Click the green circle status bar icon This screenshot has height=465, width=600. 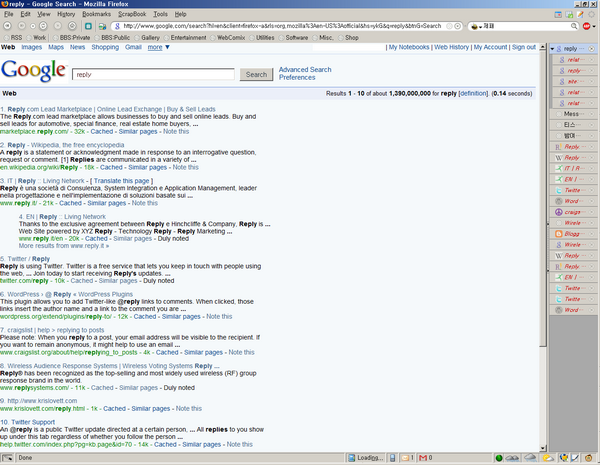(499, 458)
